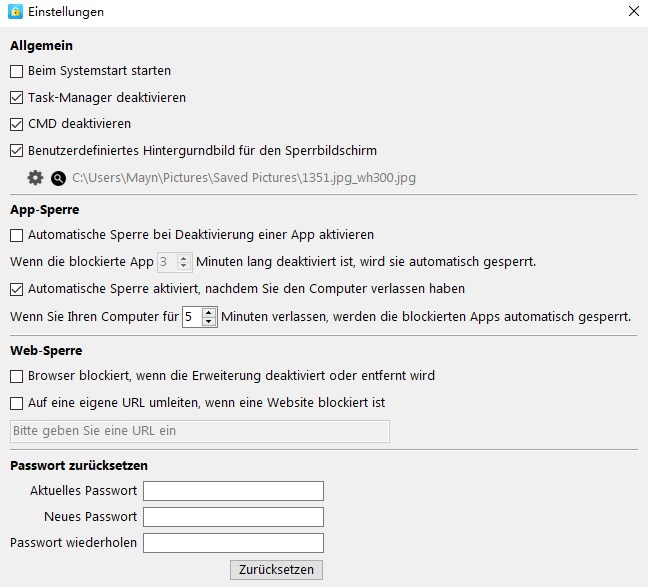Image resolution: width=648 pixels, height=587 pixels.
Task: Increase blocked app minutes spinner up arrow
Action: 184,258
